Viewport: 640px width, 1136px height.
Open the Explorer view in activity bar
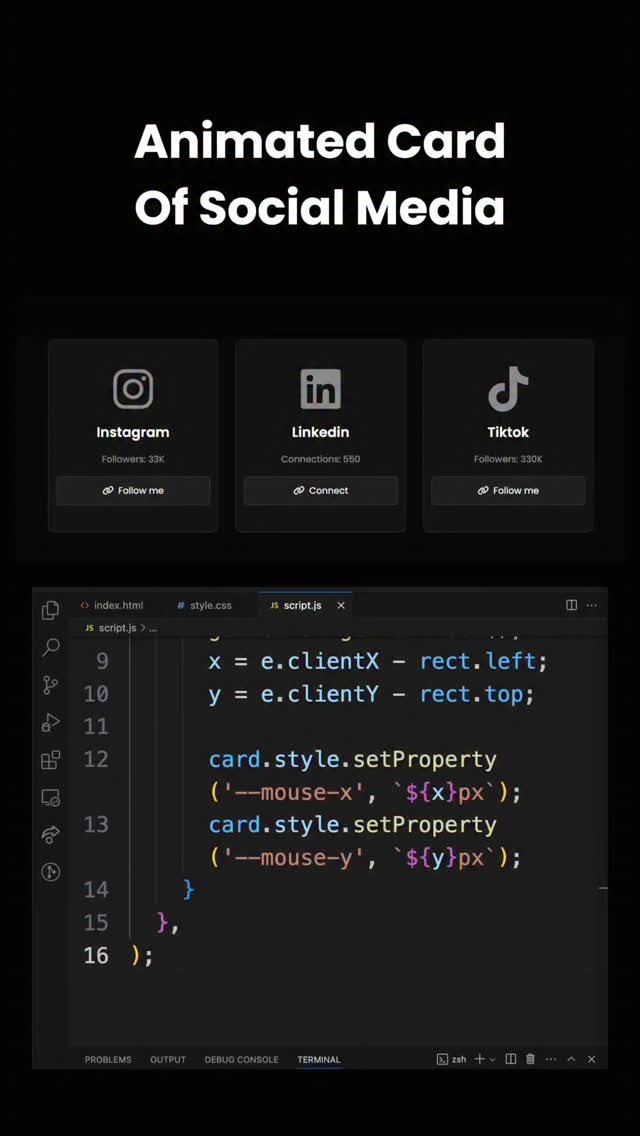(x=50, y=611)
